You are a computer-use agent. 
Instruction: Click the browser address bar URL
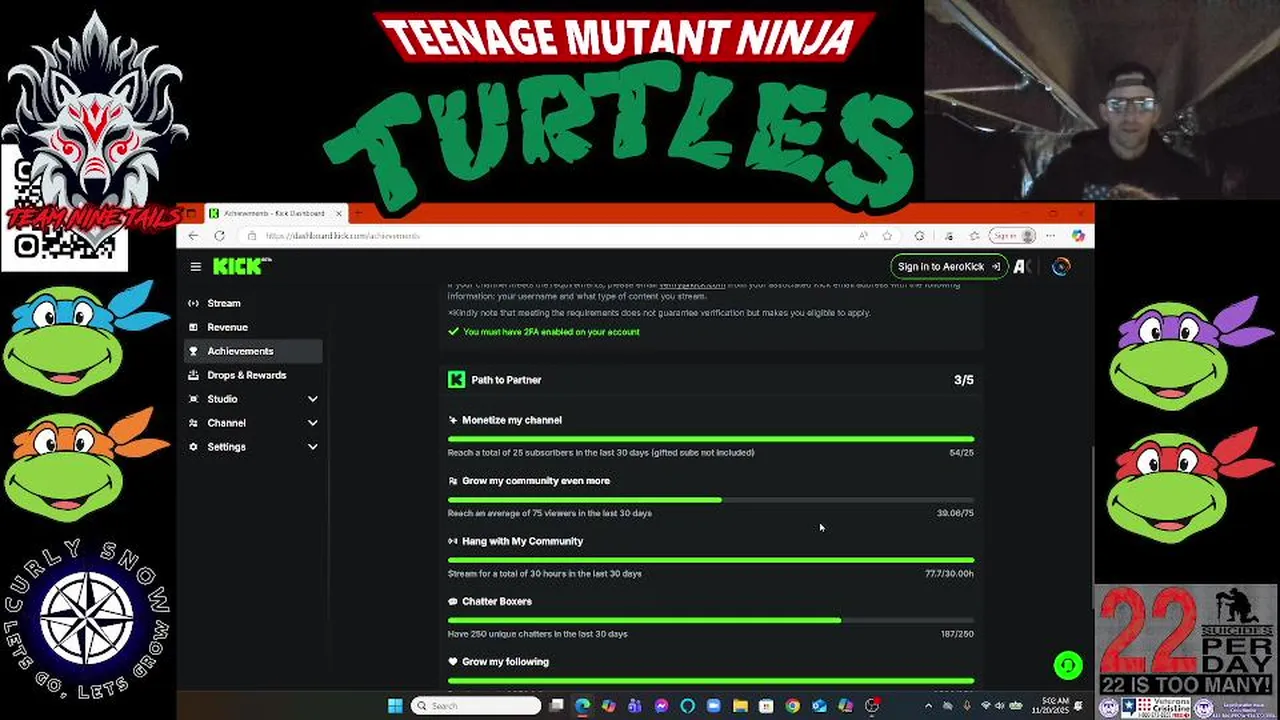click(x=343, y=236)
